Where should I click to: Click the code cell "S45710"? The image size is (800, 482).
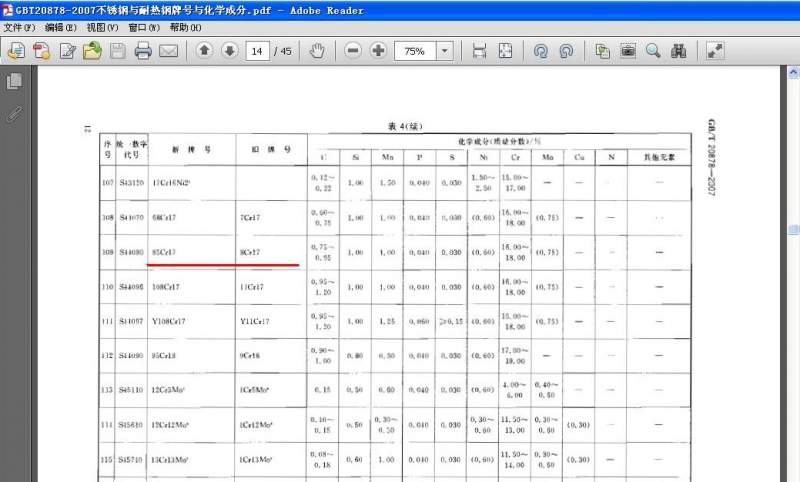click(x=131, y=459)
